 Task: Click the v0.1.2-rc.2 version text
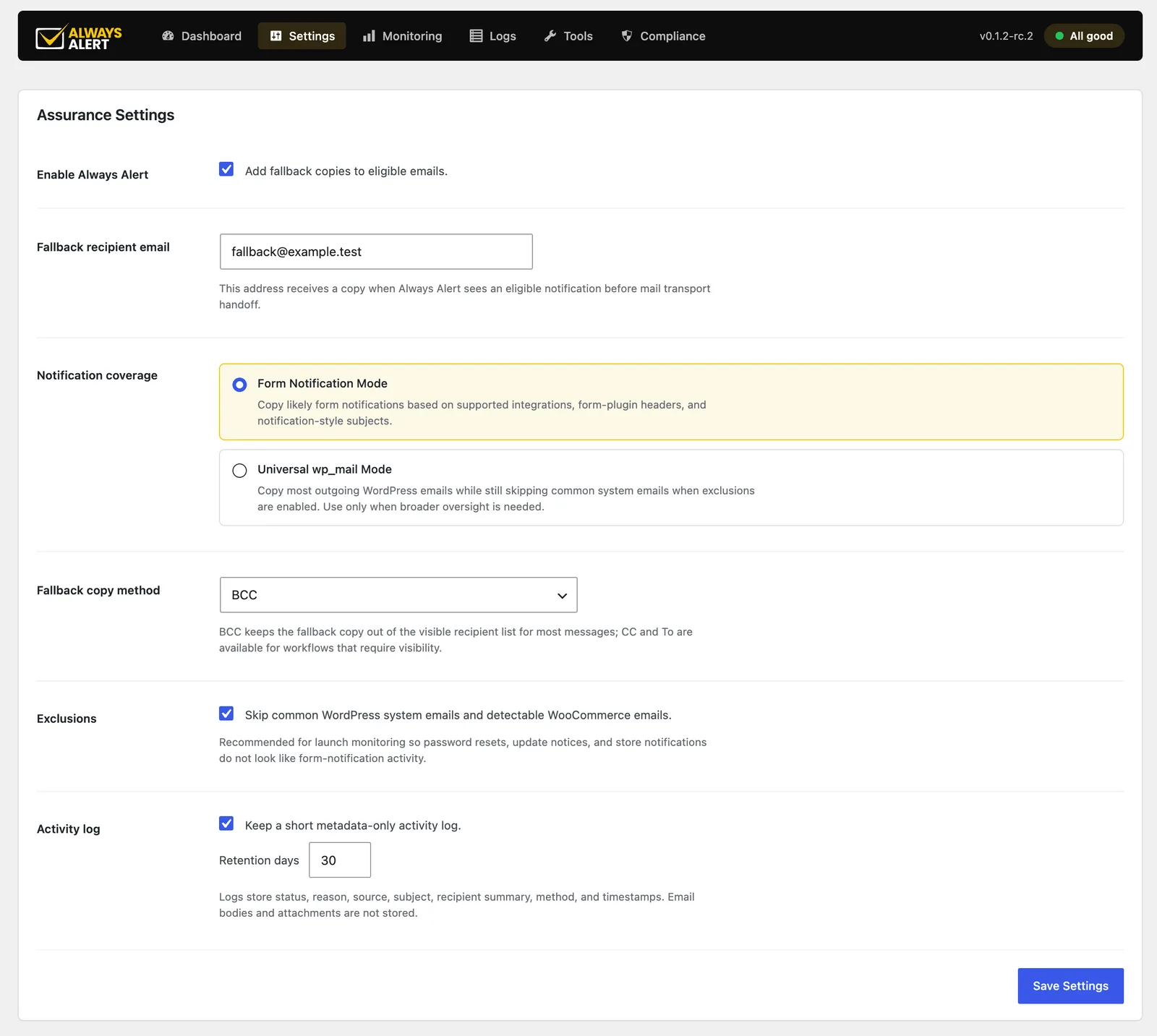coord(1006,36)
